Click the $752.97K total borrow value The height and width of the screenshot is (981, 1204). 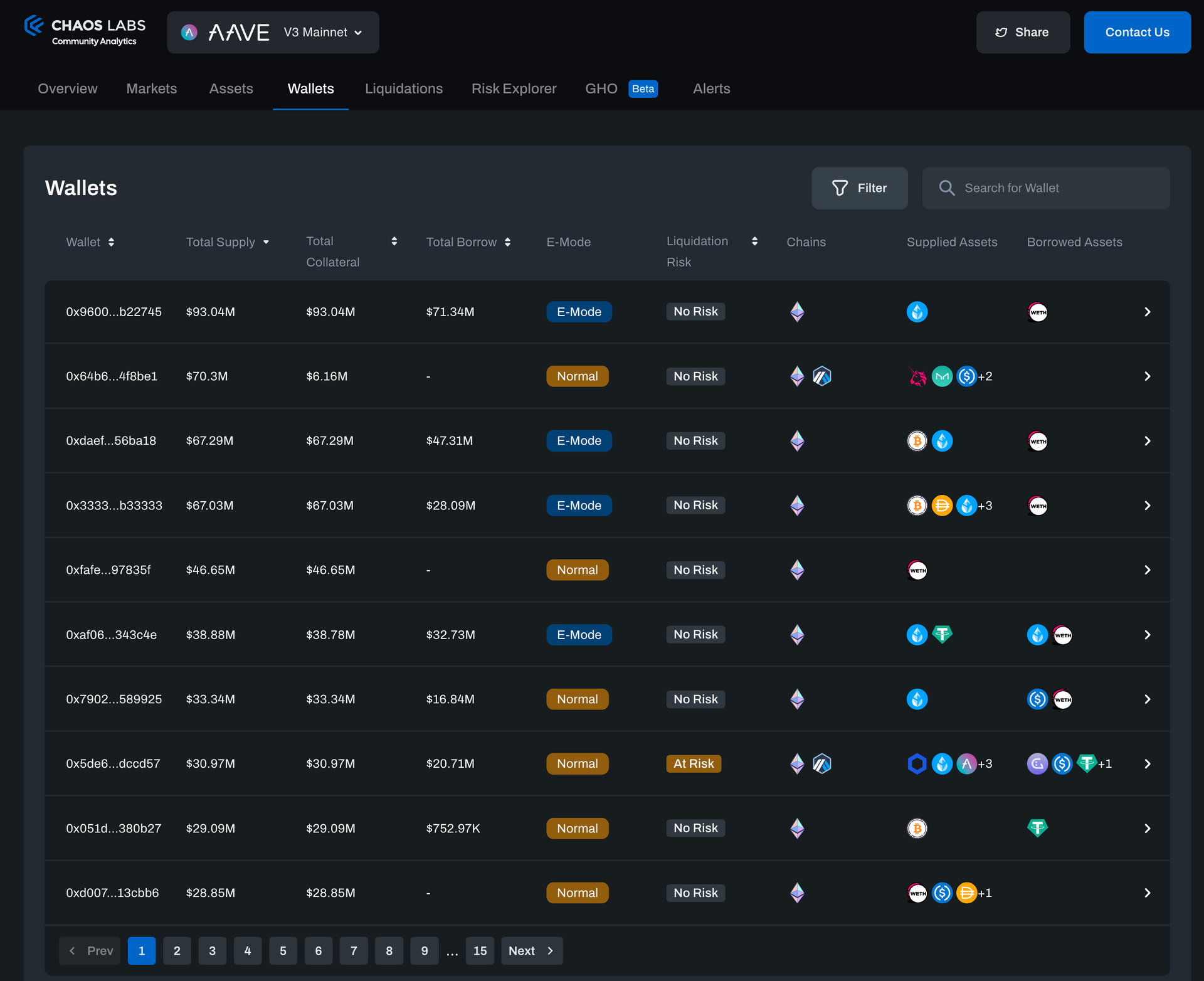point(453,829)
